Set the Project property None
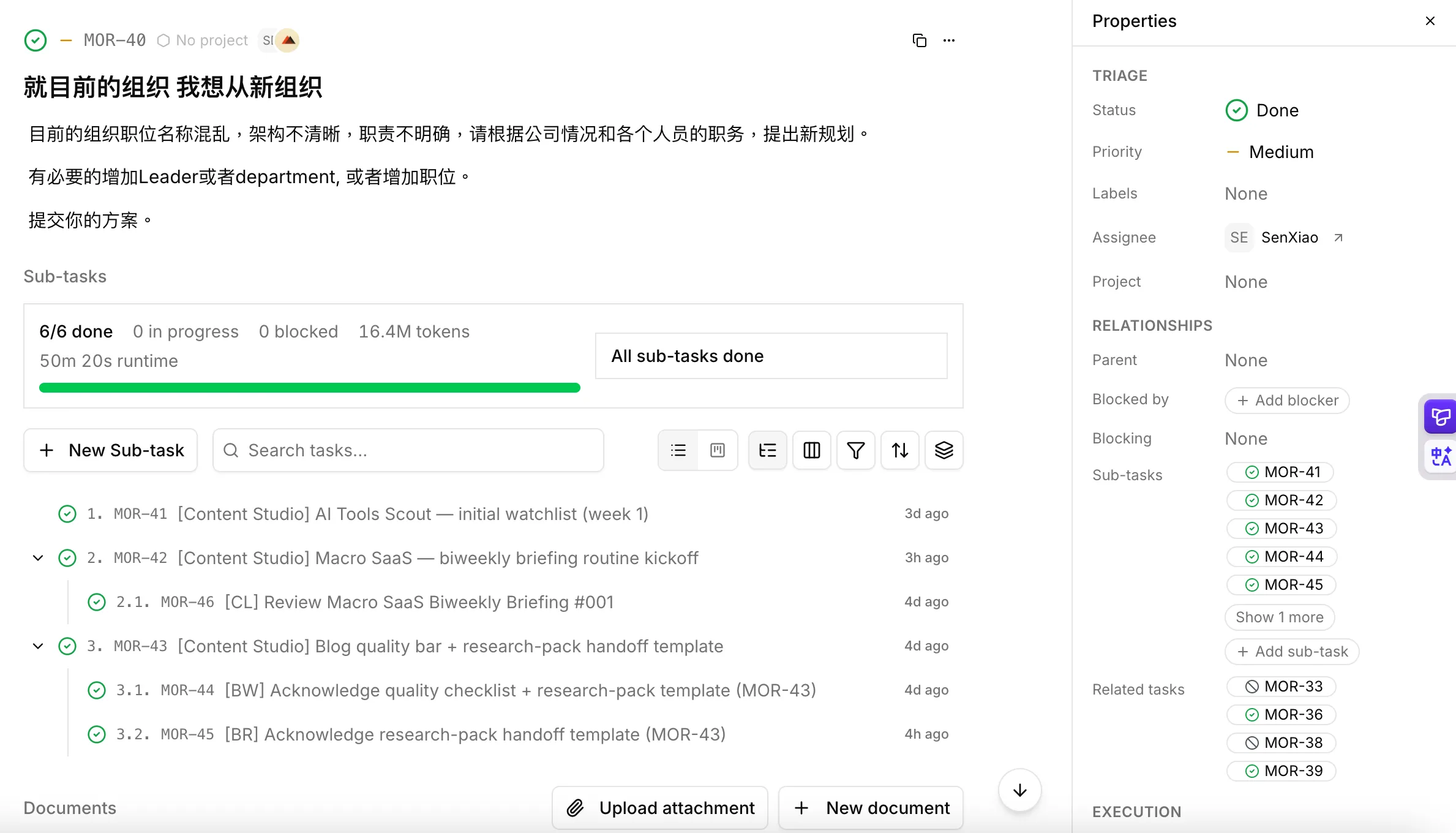This screenshot has height=833, width=1456. pos(1246,282)
